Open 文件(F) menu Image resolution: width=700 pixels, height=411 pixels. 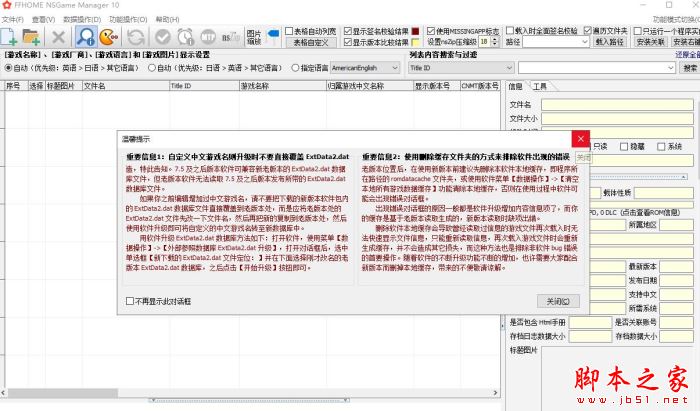(12, 20)
